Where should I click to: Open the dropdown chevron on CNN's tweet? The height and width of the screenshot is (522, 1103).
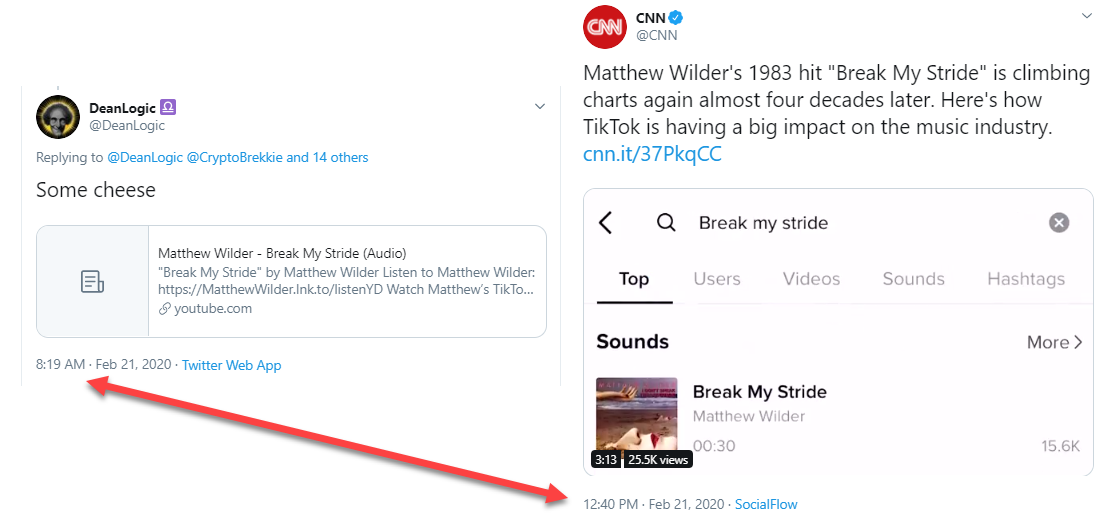(x=1088, y=16)
